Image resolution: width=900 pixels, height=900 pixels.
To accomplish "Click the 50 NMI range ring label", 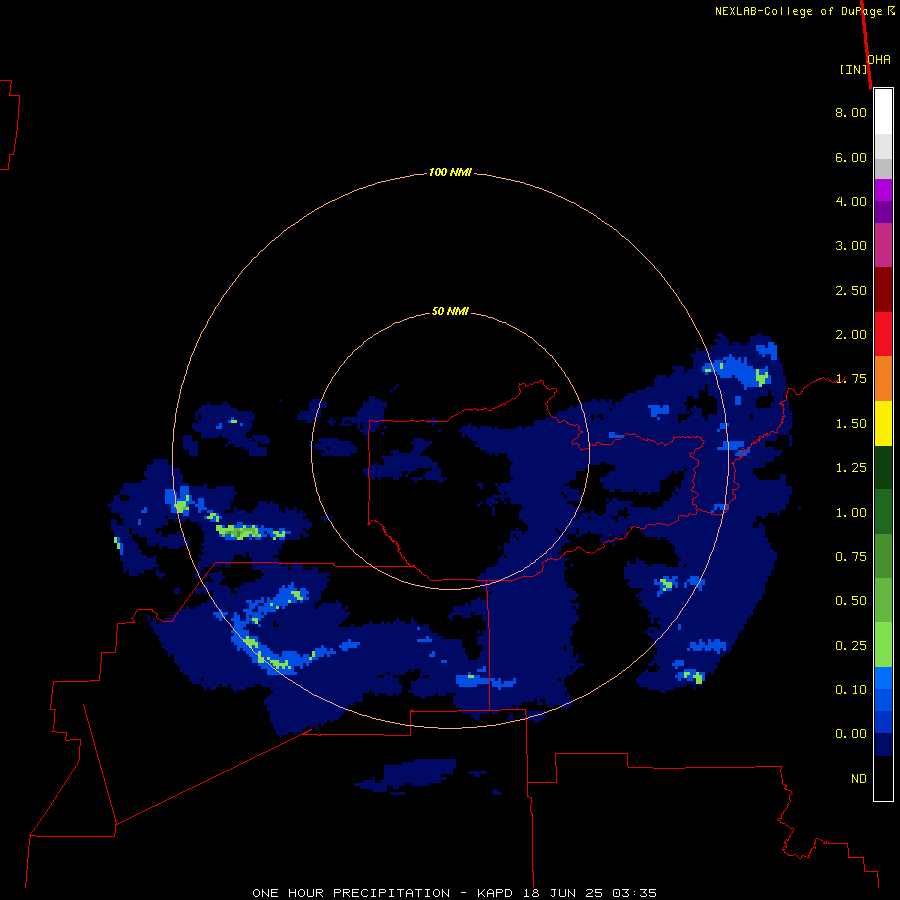I will (450, 311).
